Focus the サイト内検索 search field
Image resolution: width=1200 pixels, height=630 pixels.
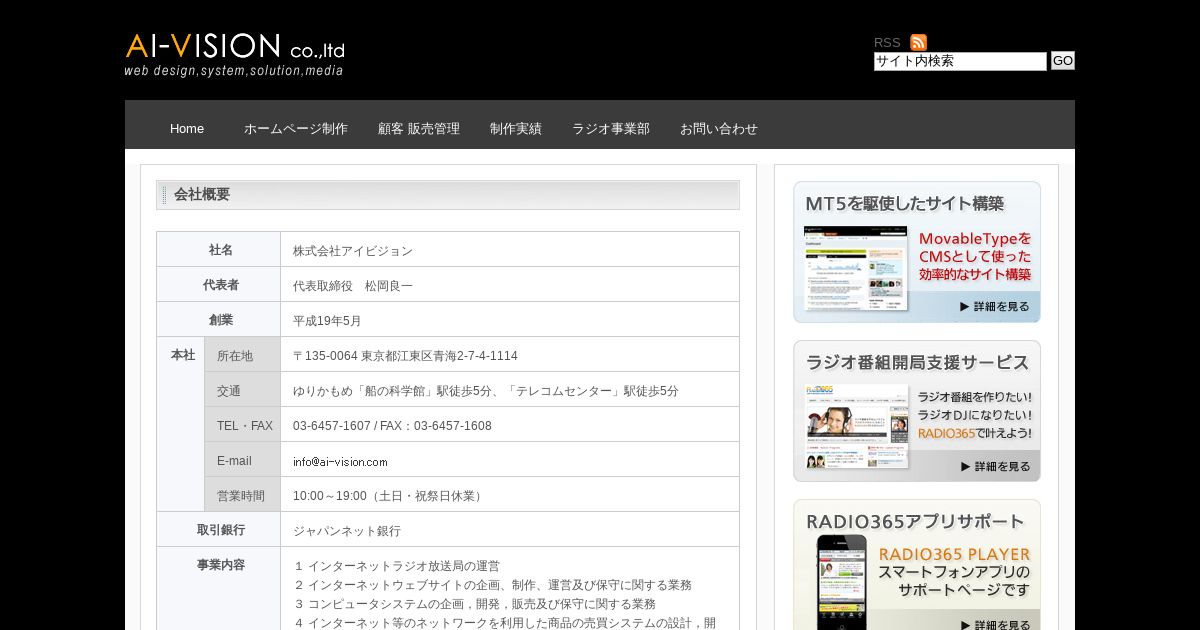pyautogui.click(x=960, y=61)
